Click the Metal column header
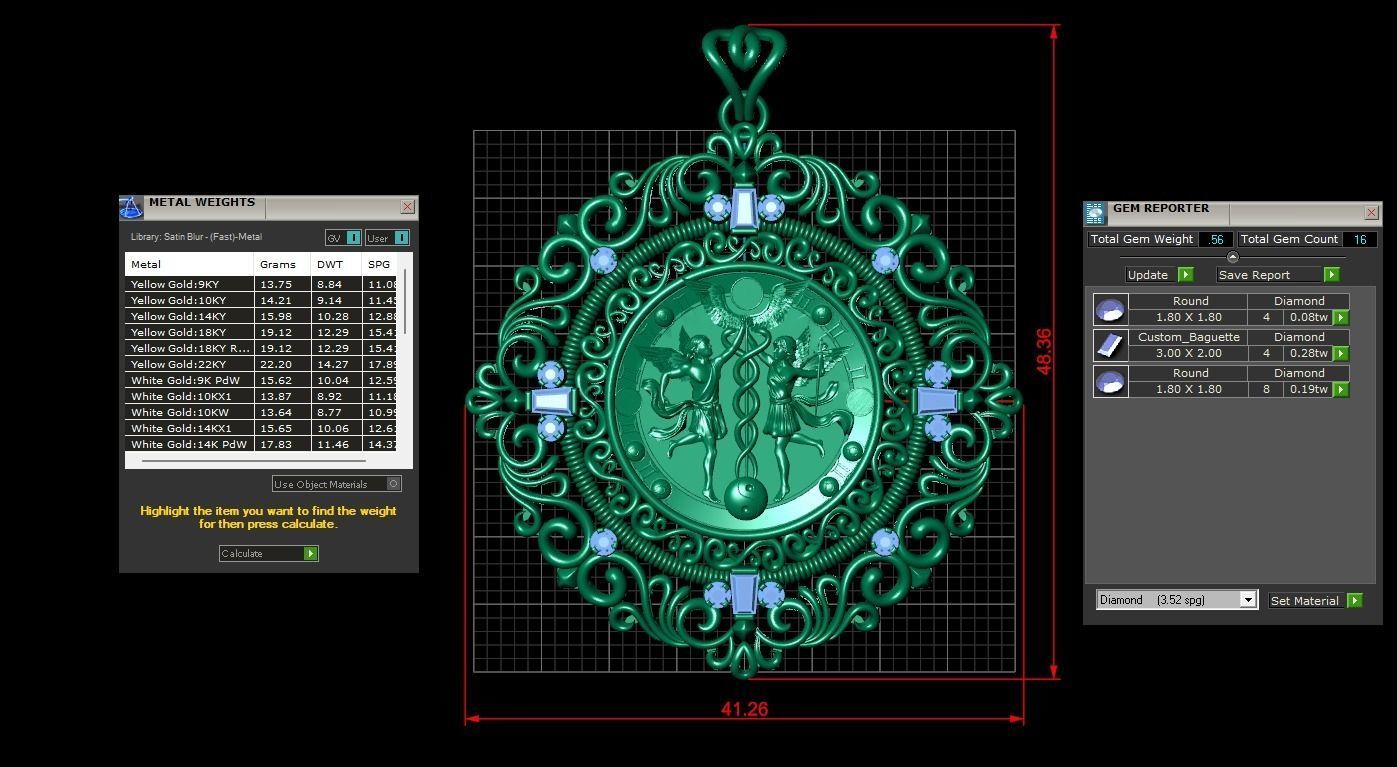Viewport: 1397px width, 767px height. (189, 264)
